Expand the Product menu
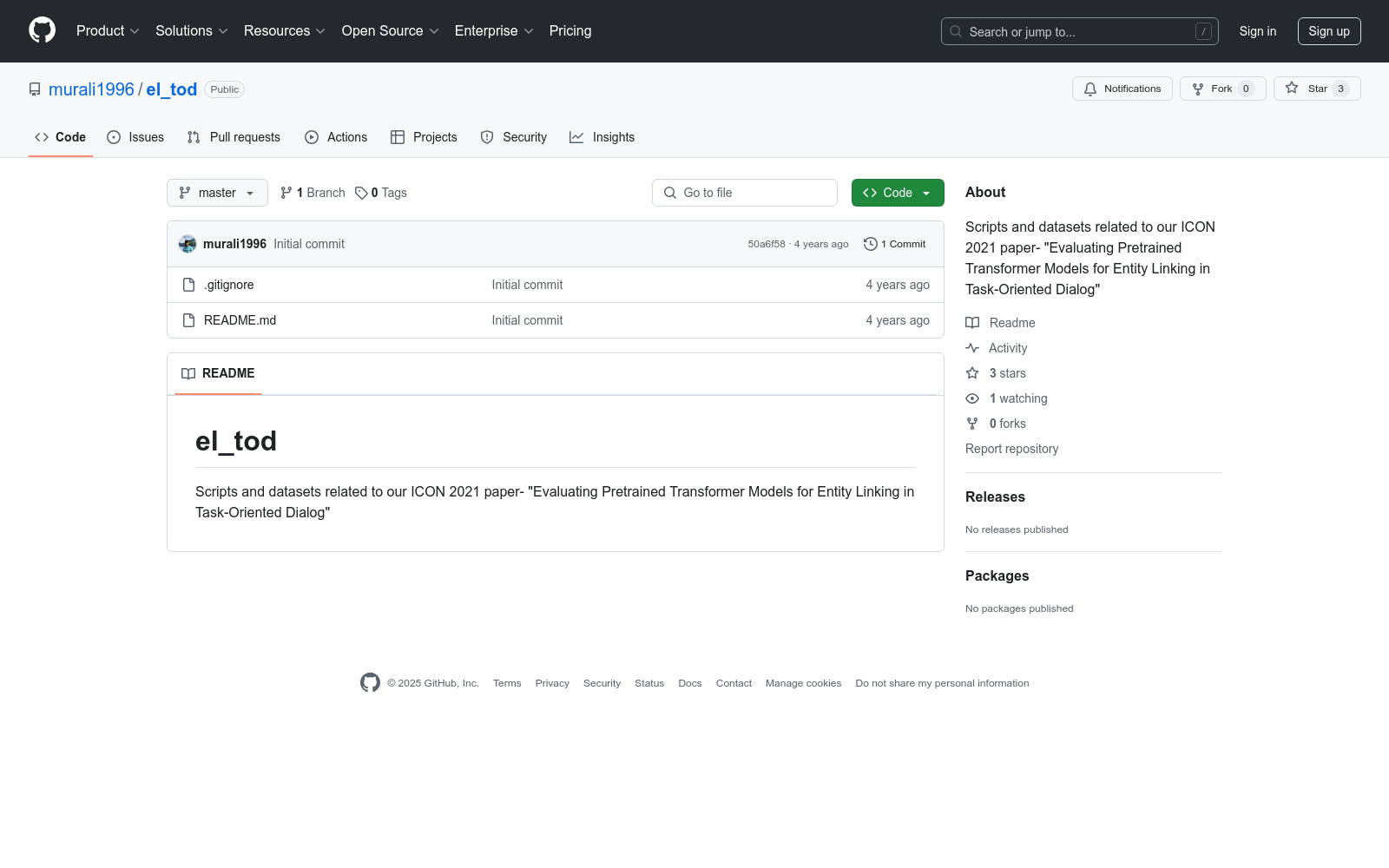 pyautogui.click(x=108, y=30)
